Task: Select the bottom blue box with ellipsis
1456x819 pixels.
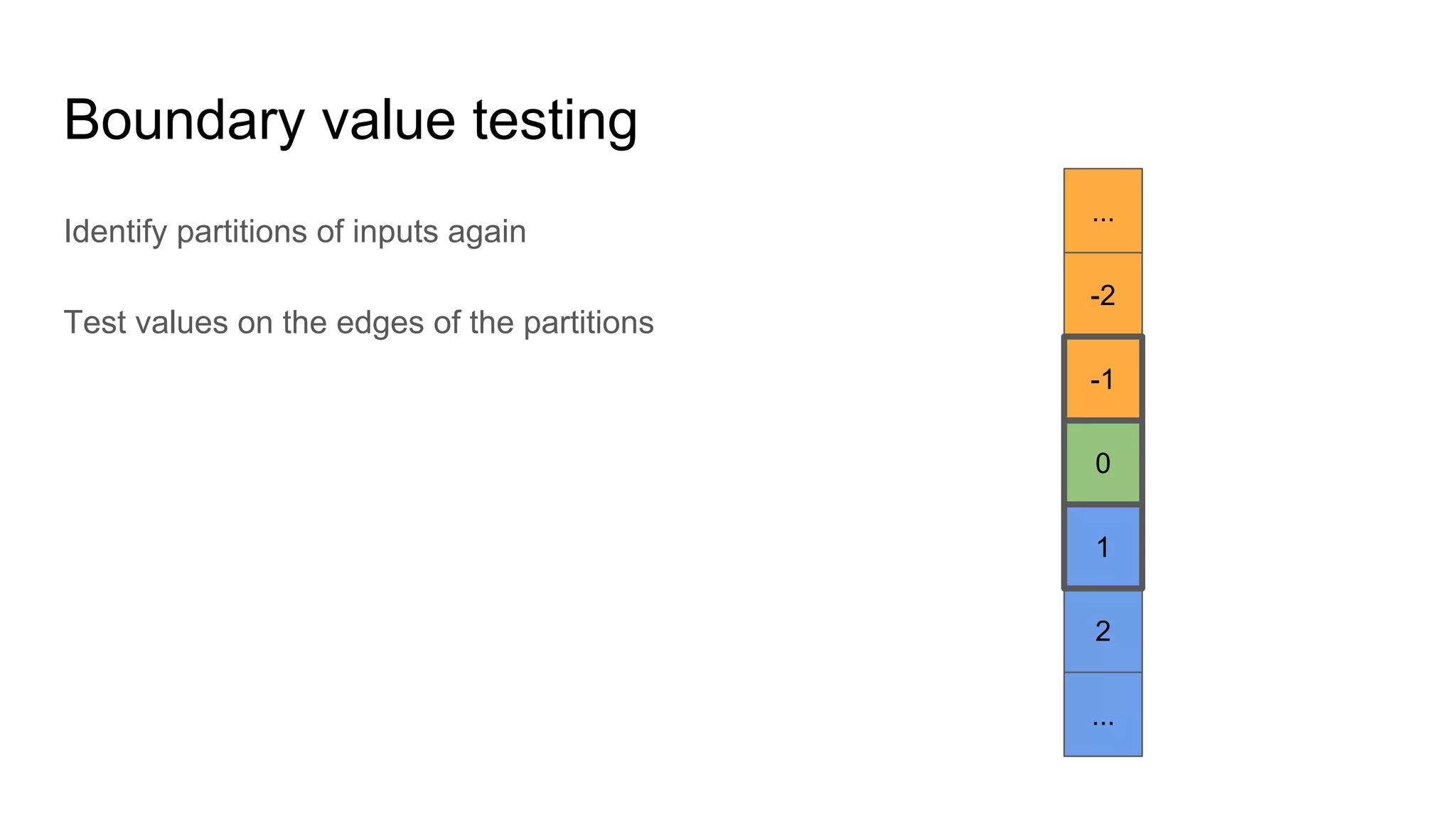Action: click(1103, 714)
